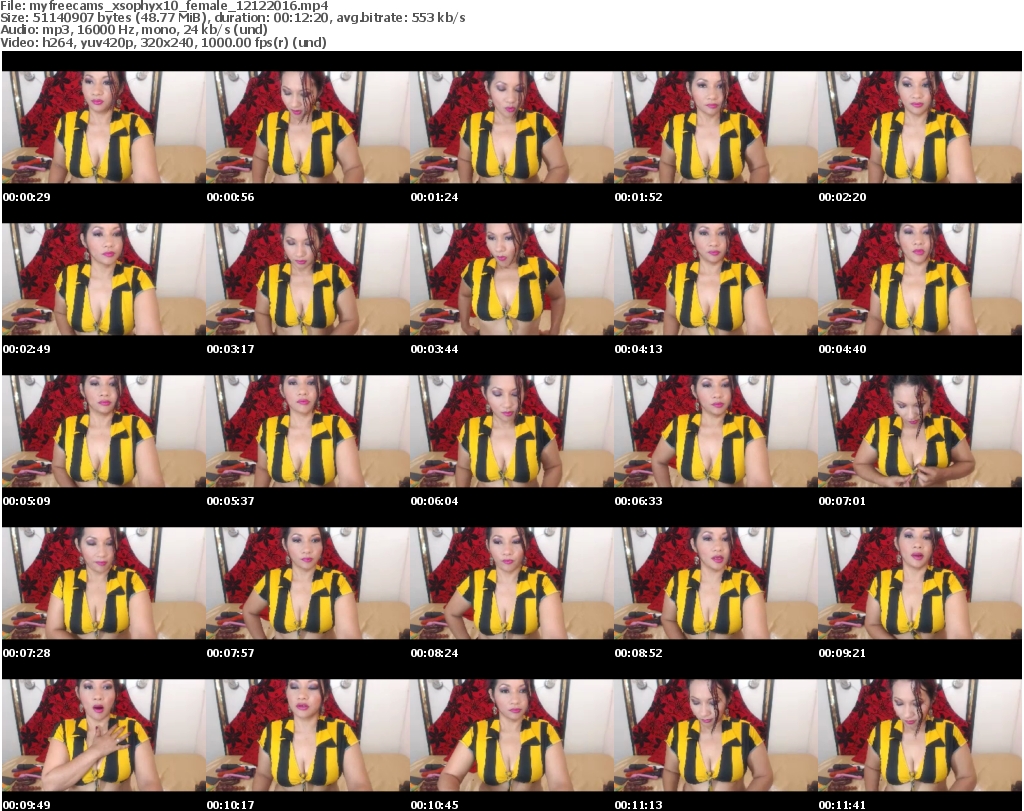Click the frame stamped 00:07:28
Screen dimensions: 1024x811
(104, 583)
